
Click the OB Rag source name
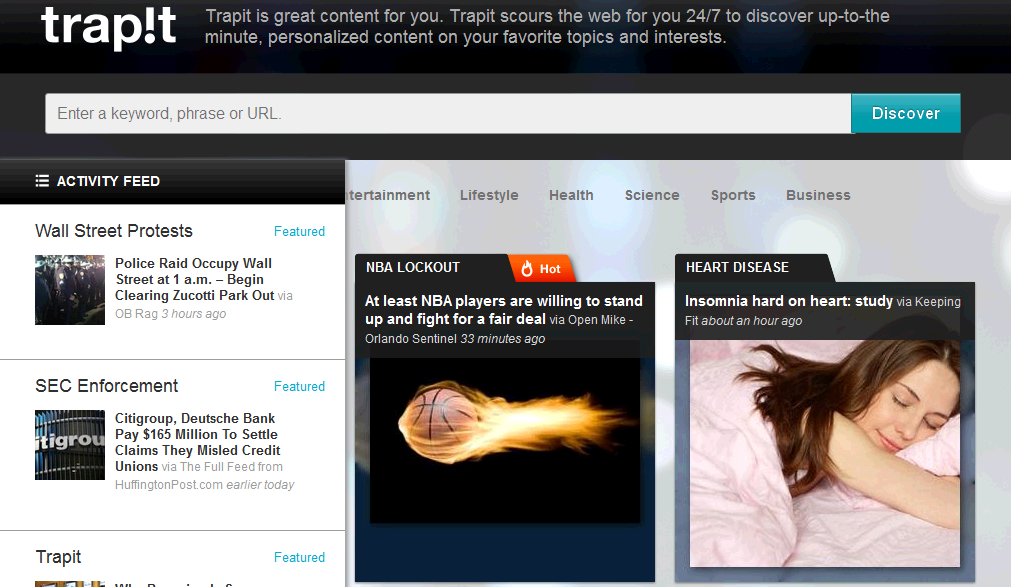pos(136,313)
